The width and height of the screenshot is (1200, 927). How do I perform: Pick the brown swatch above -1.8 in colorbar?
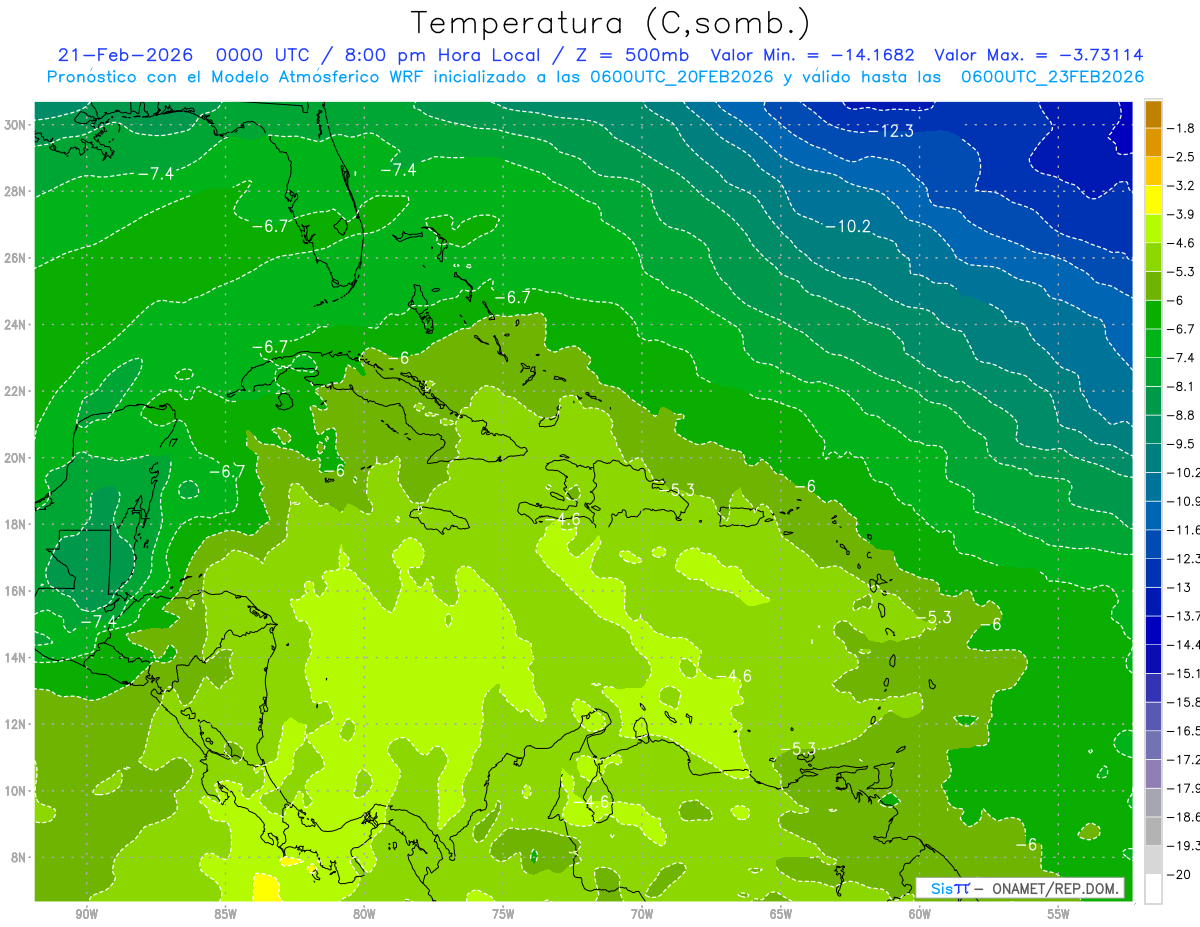(1153, 114)
